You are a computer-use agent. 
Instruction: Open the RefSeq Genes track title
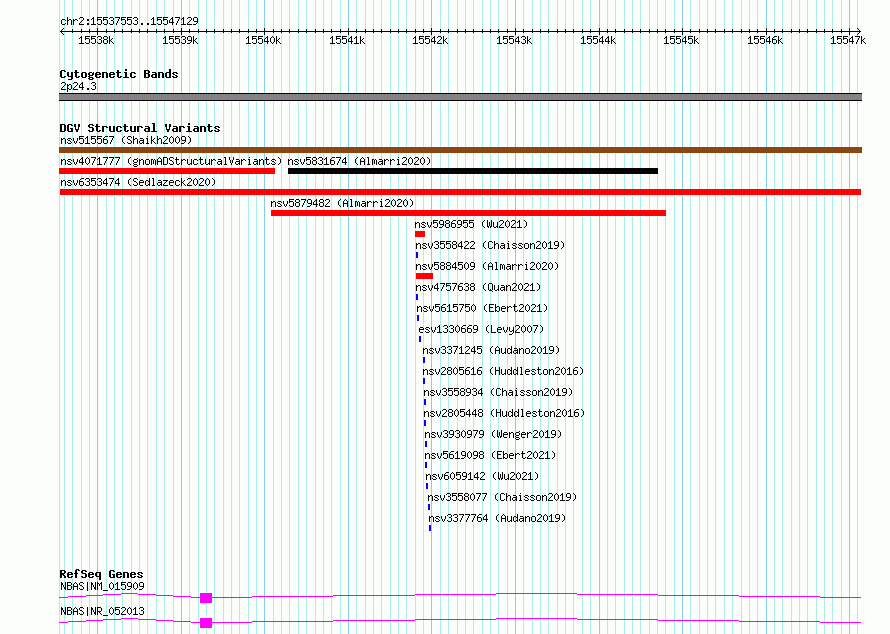(x=101, y=574)
